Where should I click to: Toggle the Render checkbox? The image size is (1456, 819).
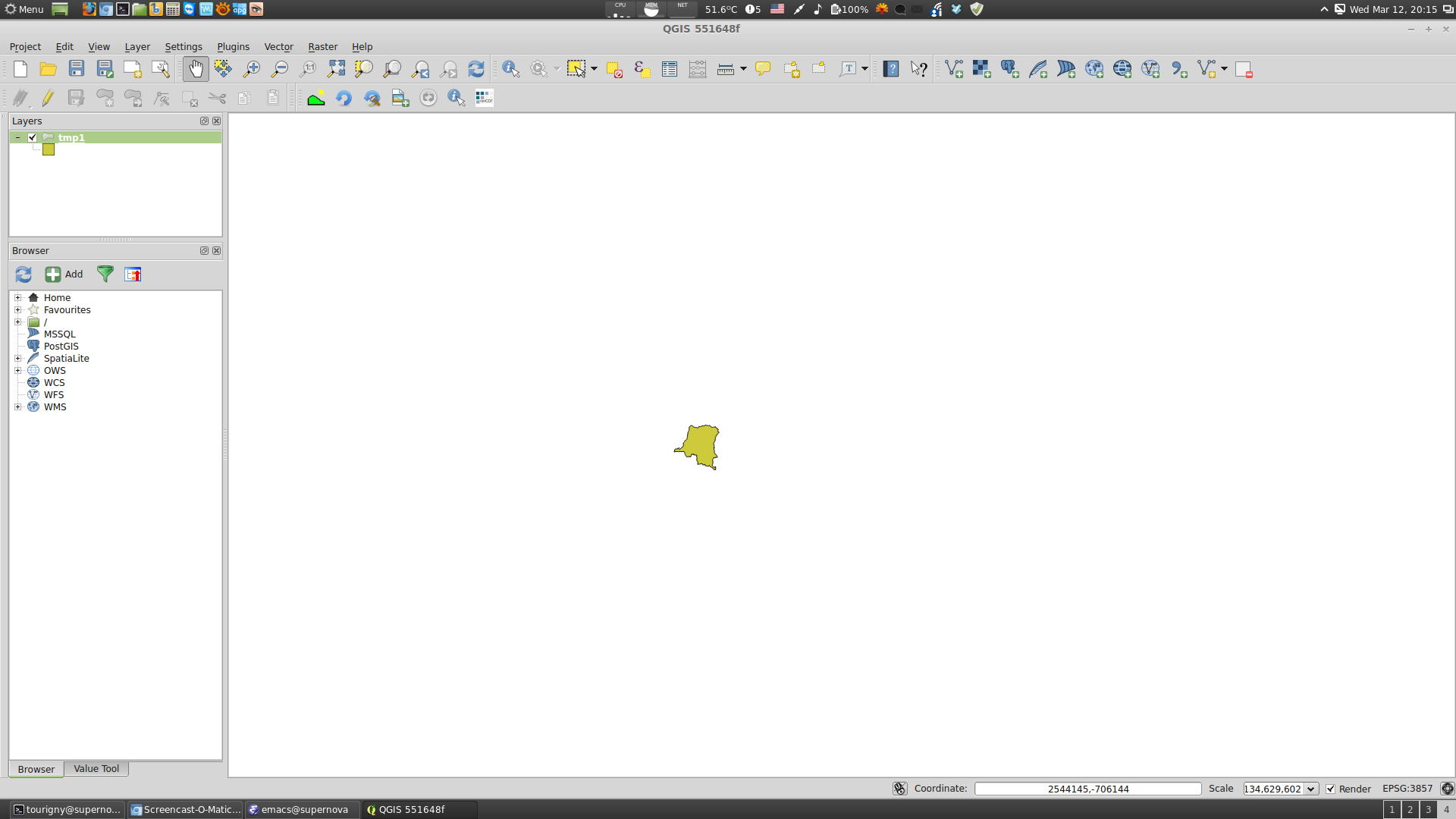1330,789
